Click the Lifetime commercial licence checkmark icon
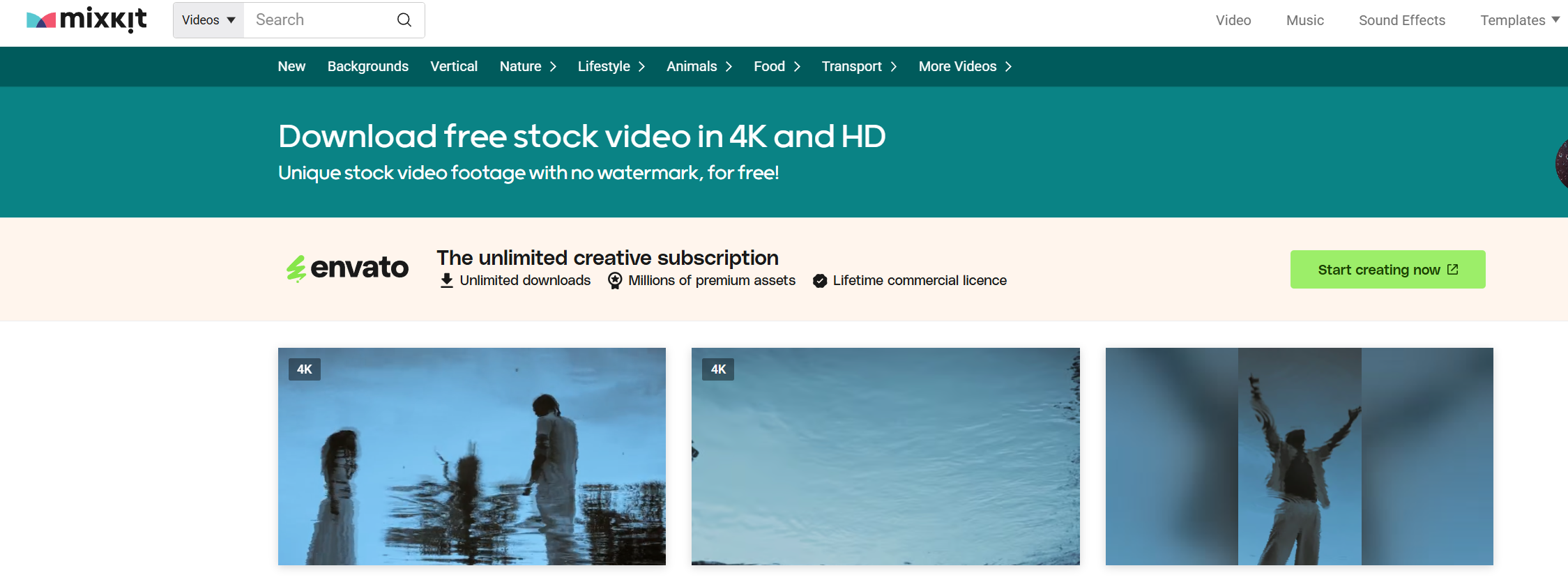This screenshot has width=1568, height=582. pos(820,281)
